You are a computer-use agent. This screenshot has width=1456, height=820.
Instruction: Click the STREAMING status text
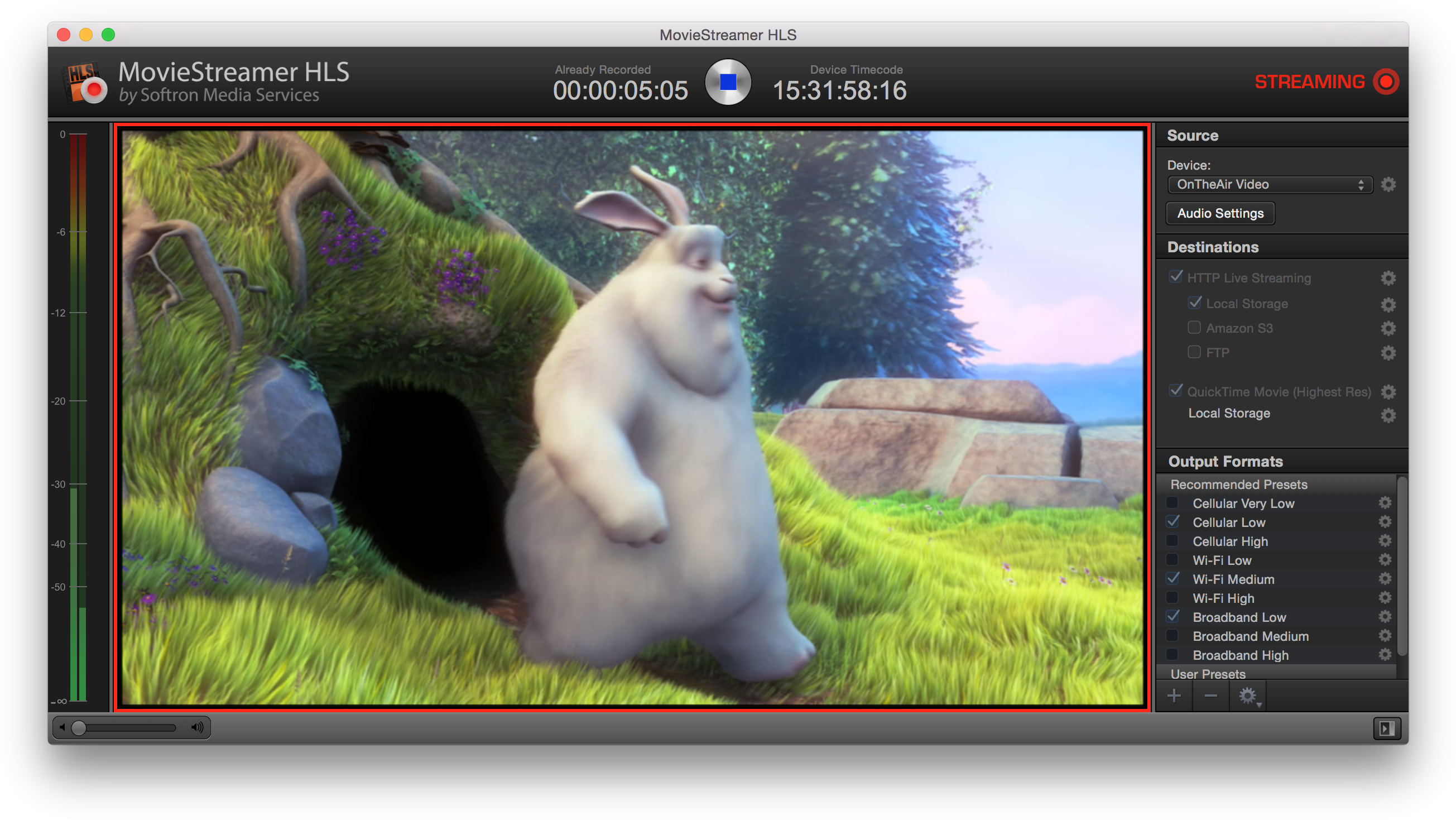1309,82
